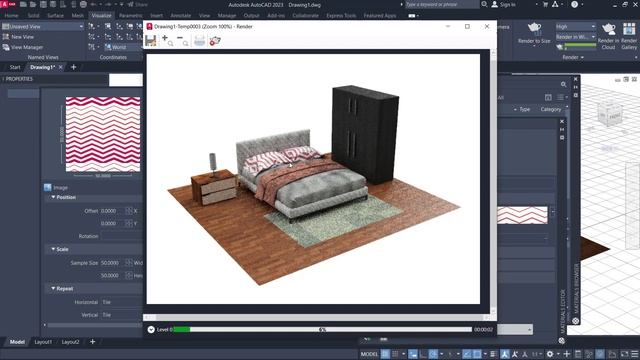Click the search magnifier next to keyword box

(484, 4)
